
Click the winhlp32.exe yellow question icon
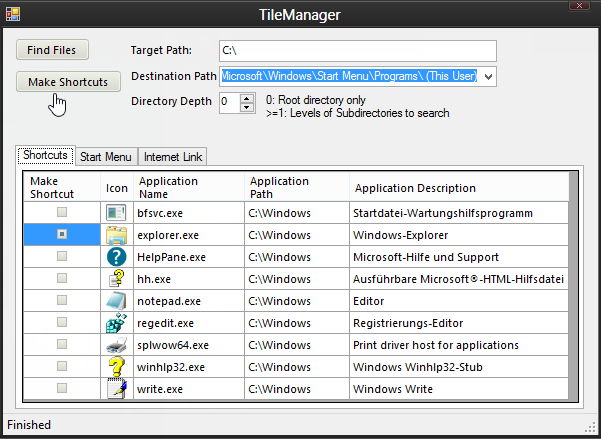pyautogui.click(x=117, y=367)
